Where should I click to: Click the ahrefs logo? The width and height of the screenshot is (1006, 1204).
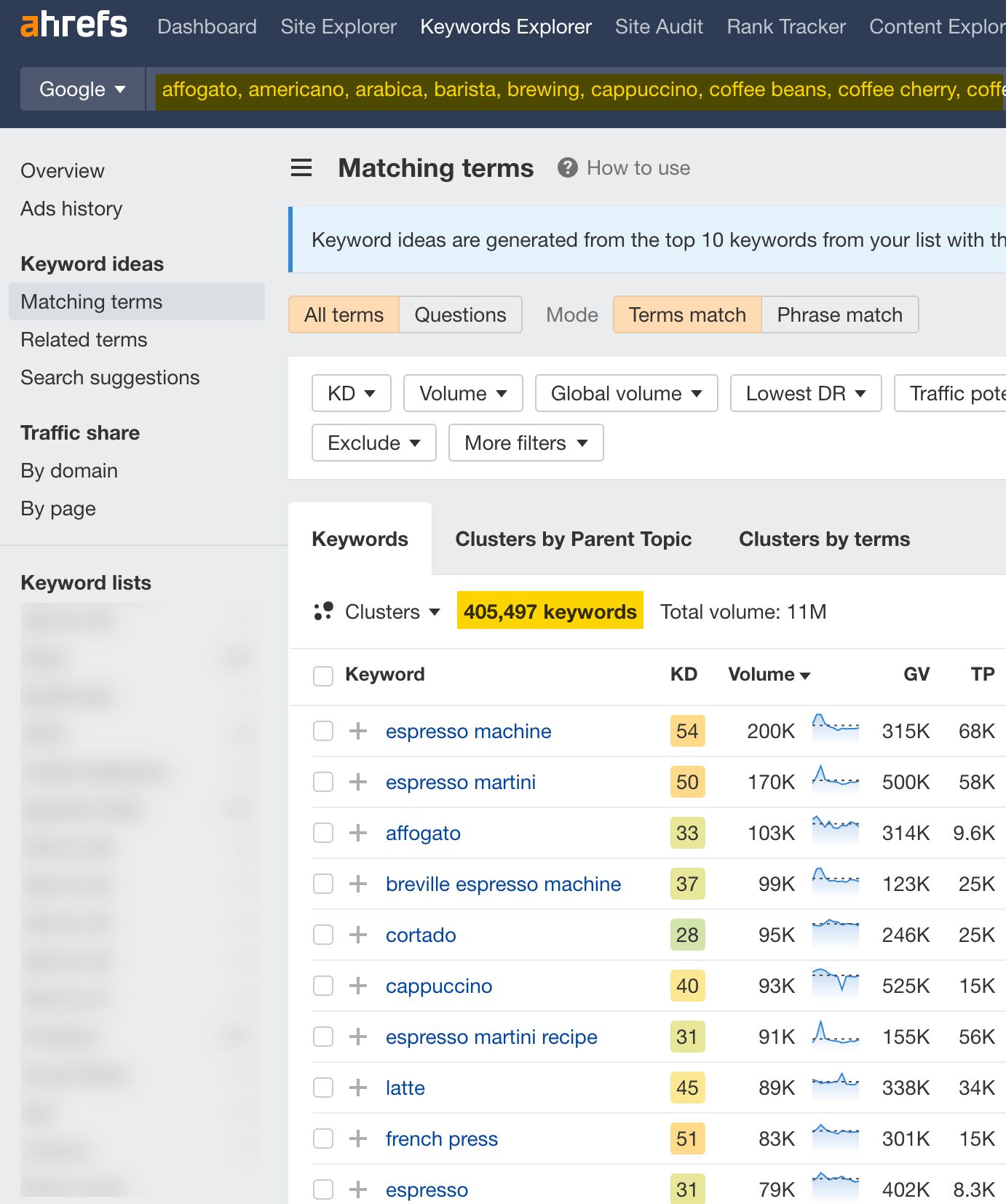click(74, 25)
